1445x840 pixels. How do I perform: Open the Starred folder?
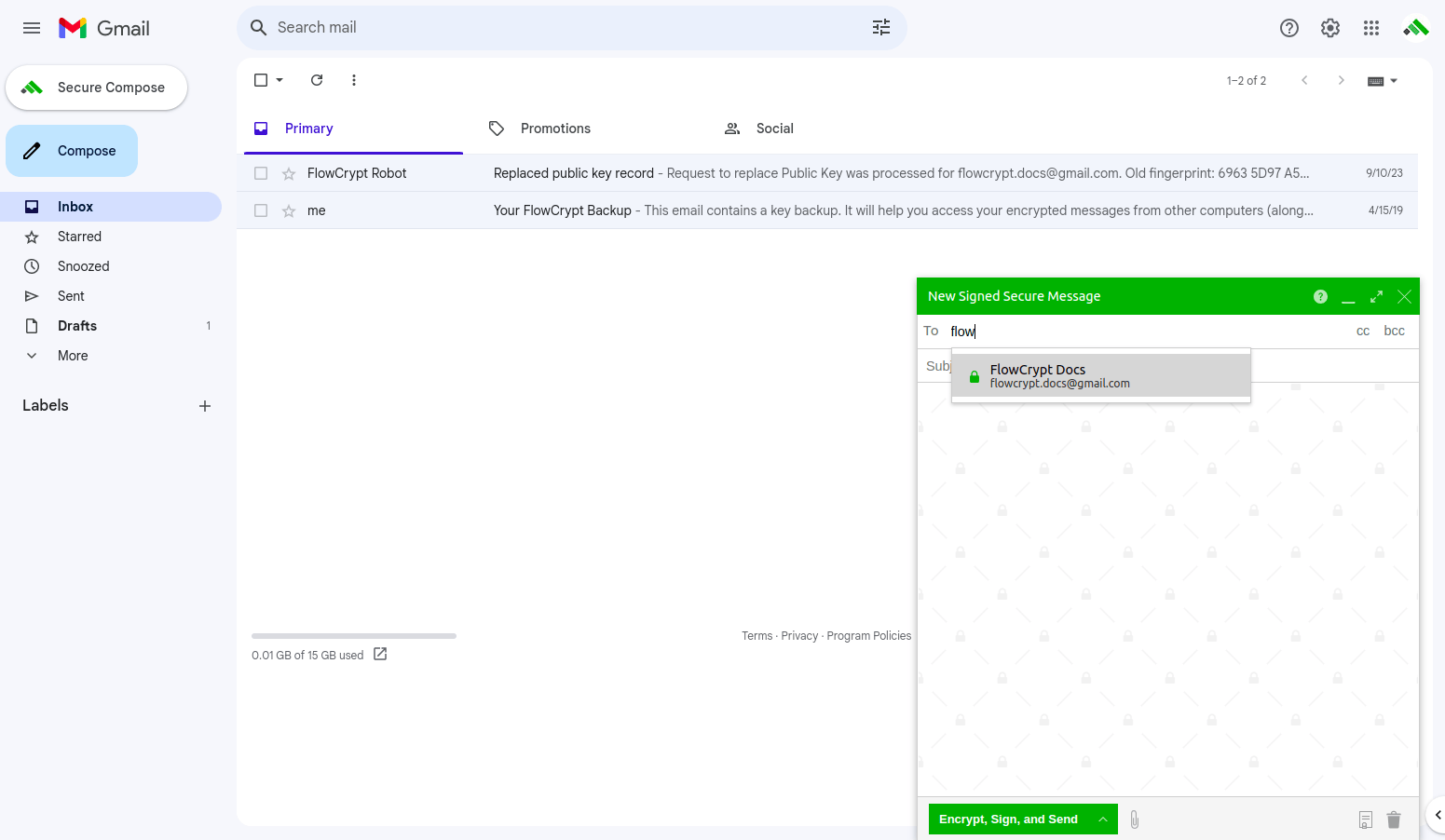tap(111, 237)
